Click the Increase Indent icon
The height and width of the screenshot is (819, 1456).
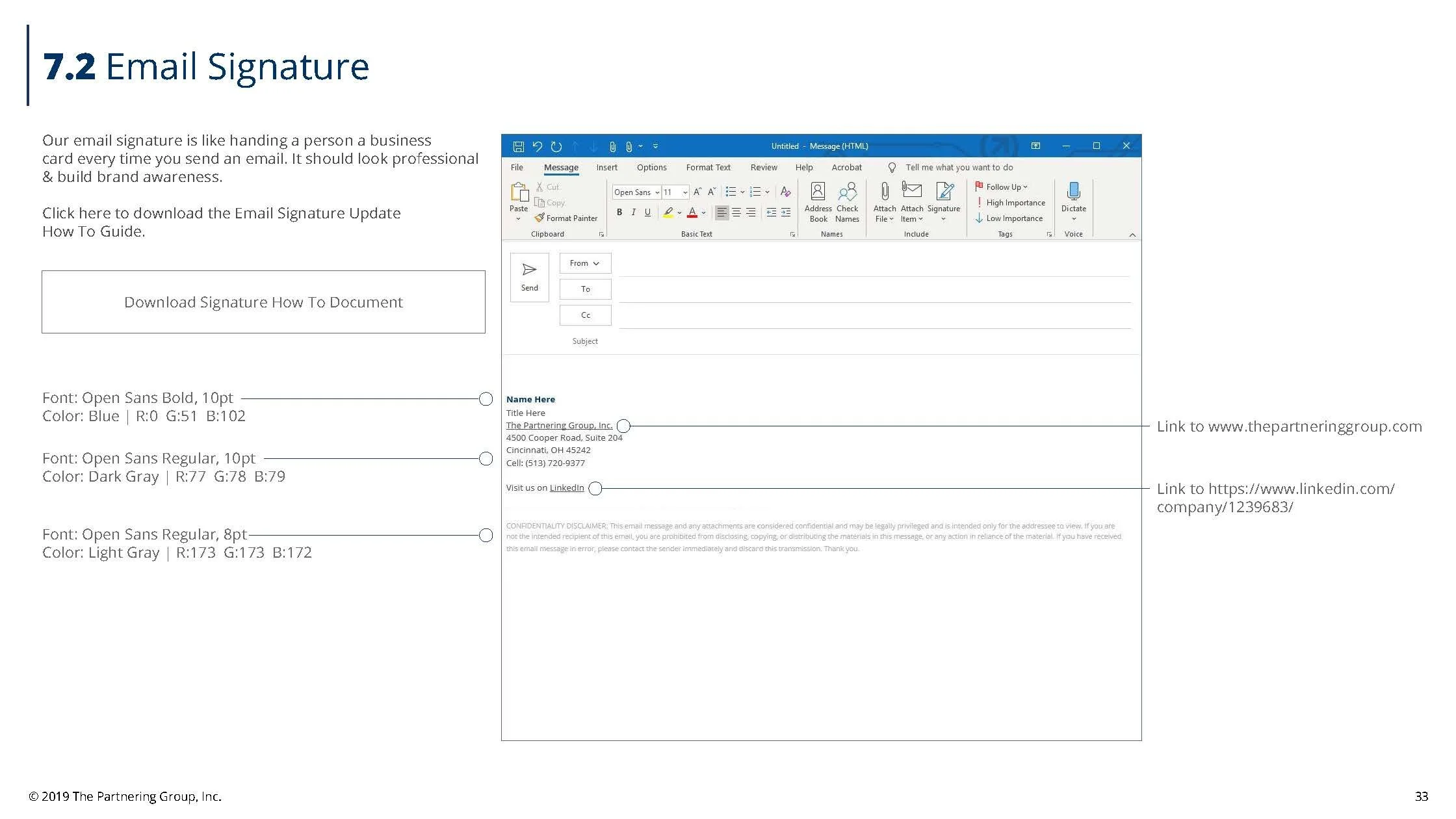click(786, 213)
